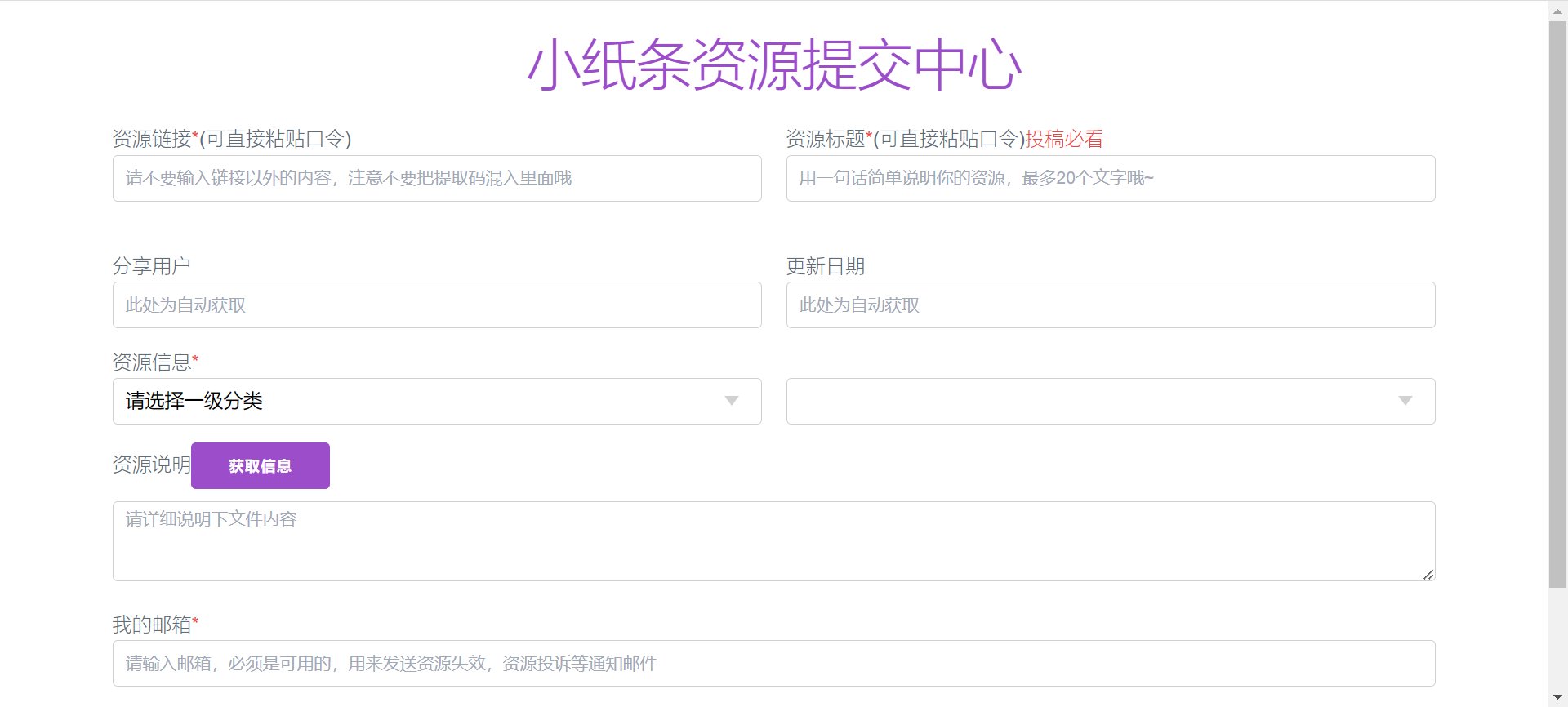The width and height of the screenshot is (1568, 707).
Task: Click the 更新日期 label
Action: [826, 266]
